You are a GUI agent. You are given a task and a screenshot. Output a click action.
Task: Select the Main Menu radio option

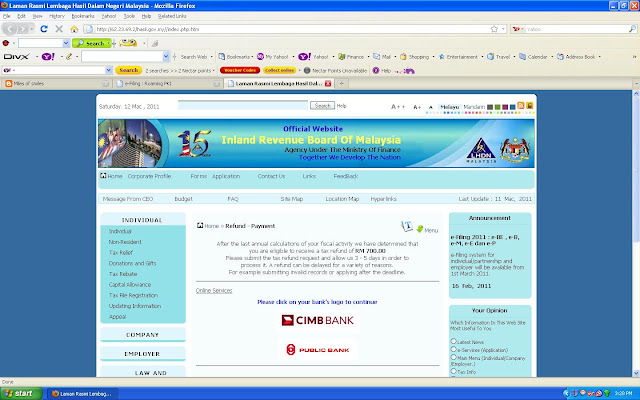point(453,357)
